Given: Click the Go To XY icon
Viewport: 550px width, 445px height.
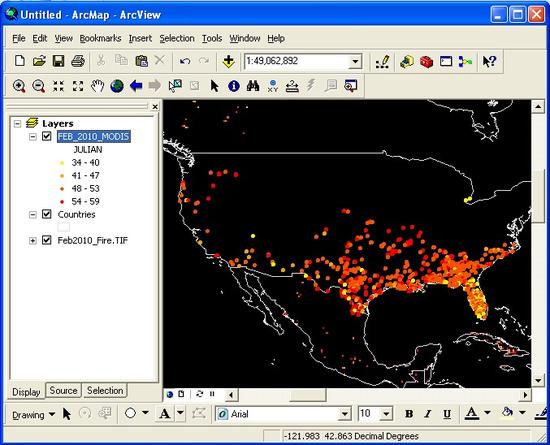Looking at the screenshot, I should click(x=273, y=86).
